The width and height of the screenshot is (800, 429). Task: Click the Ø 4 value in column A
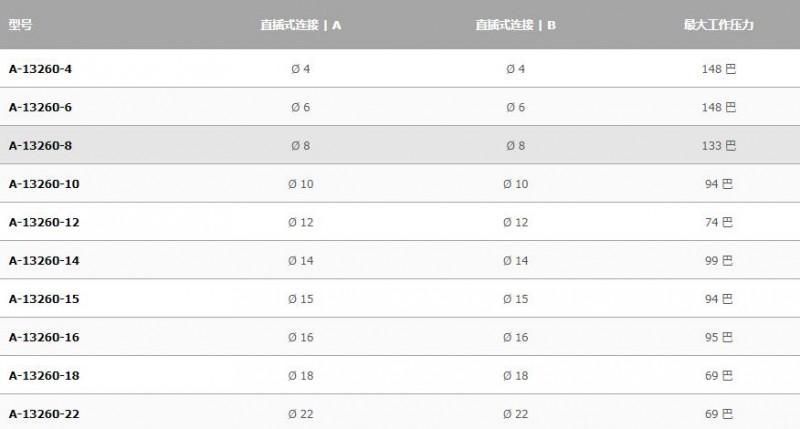click(x=301, y=69)
